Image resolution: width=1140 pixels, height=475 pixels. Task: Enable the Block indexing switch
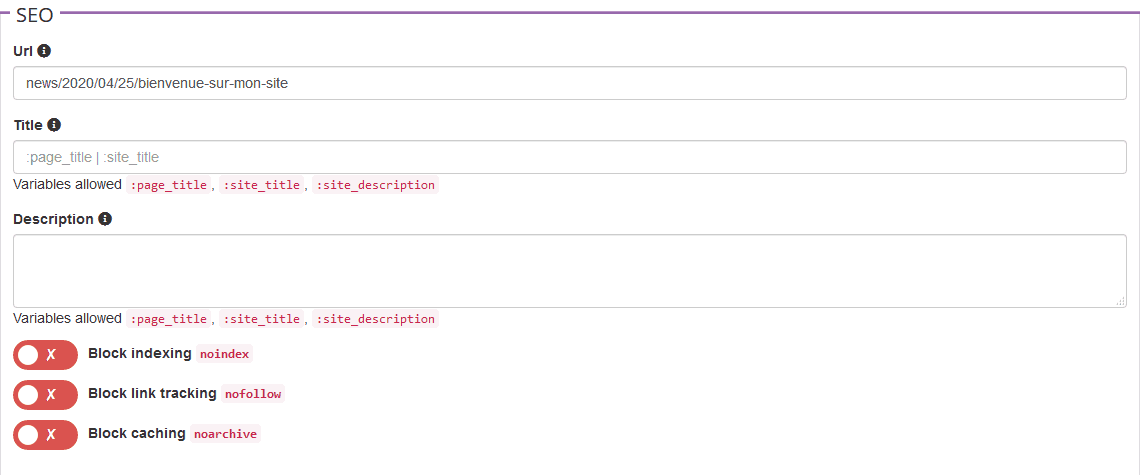coord(45,355)
